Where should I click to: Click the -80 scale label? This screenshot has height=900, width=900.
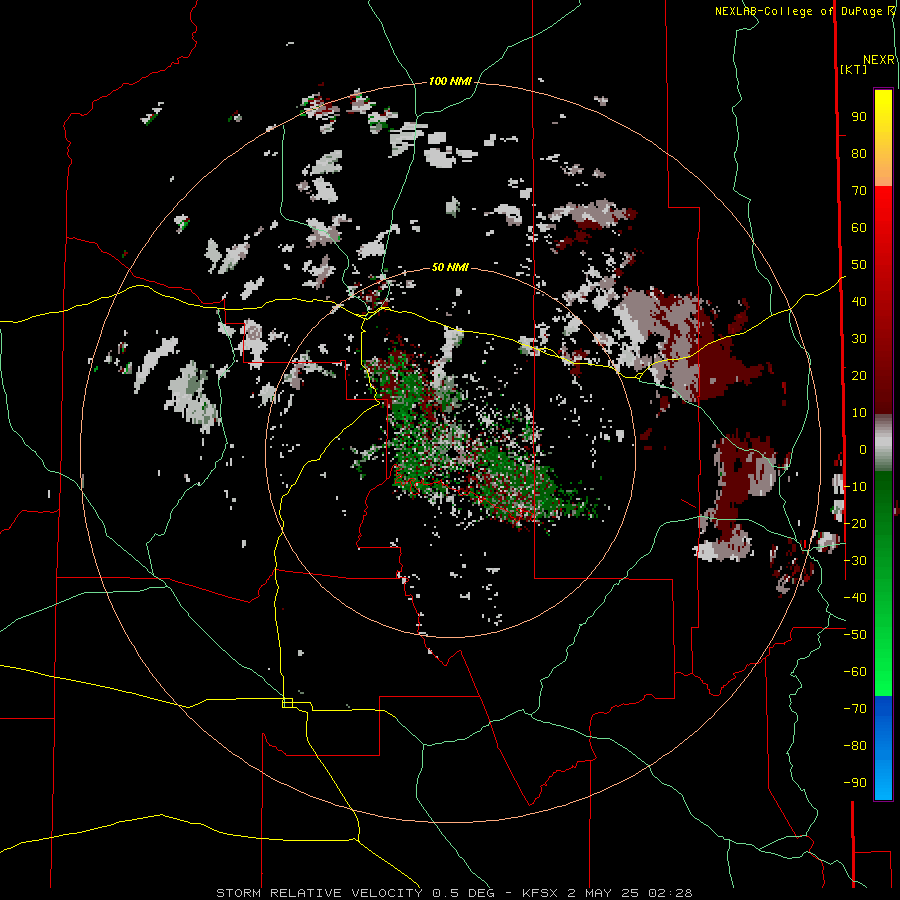[855, 746]
